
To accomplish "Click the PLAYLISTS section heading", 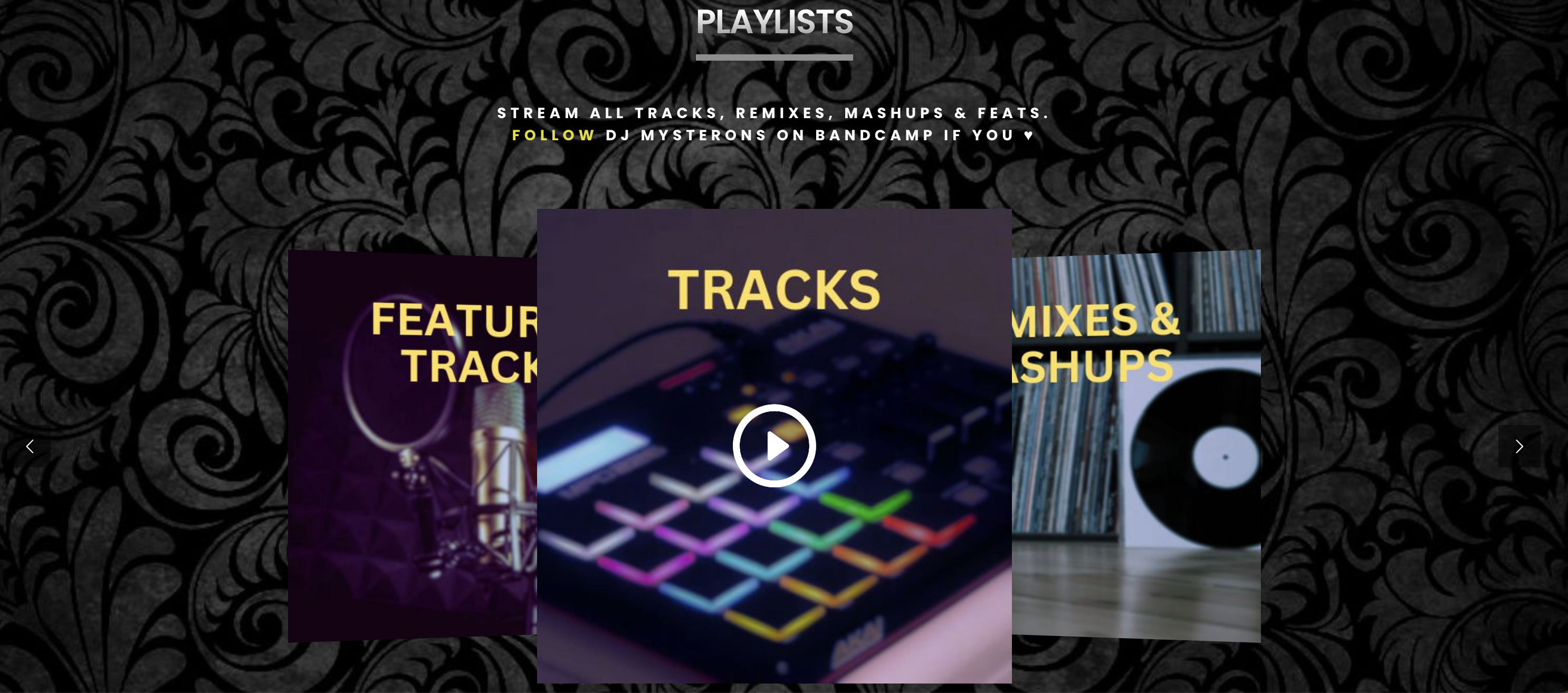I will click(x=775, y=22).
